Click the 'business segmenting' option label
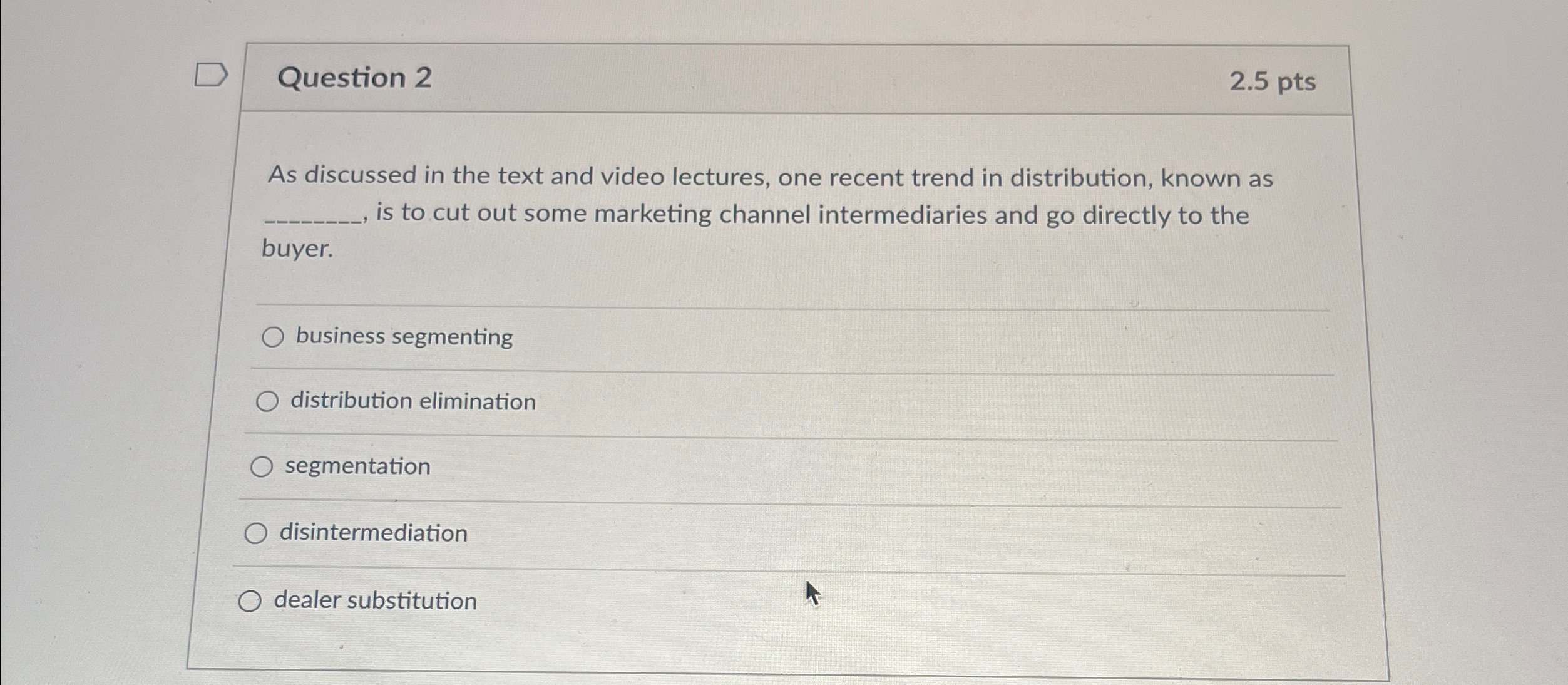 coord(403,338)
